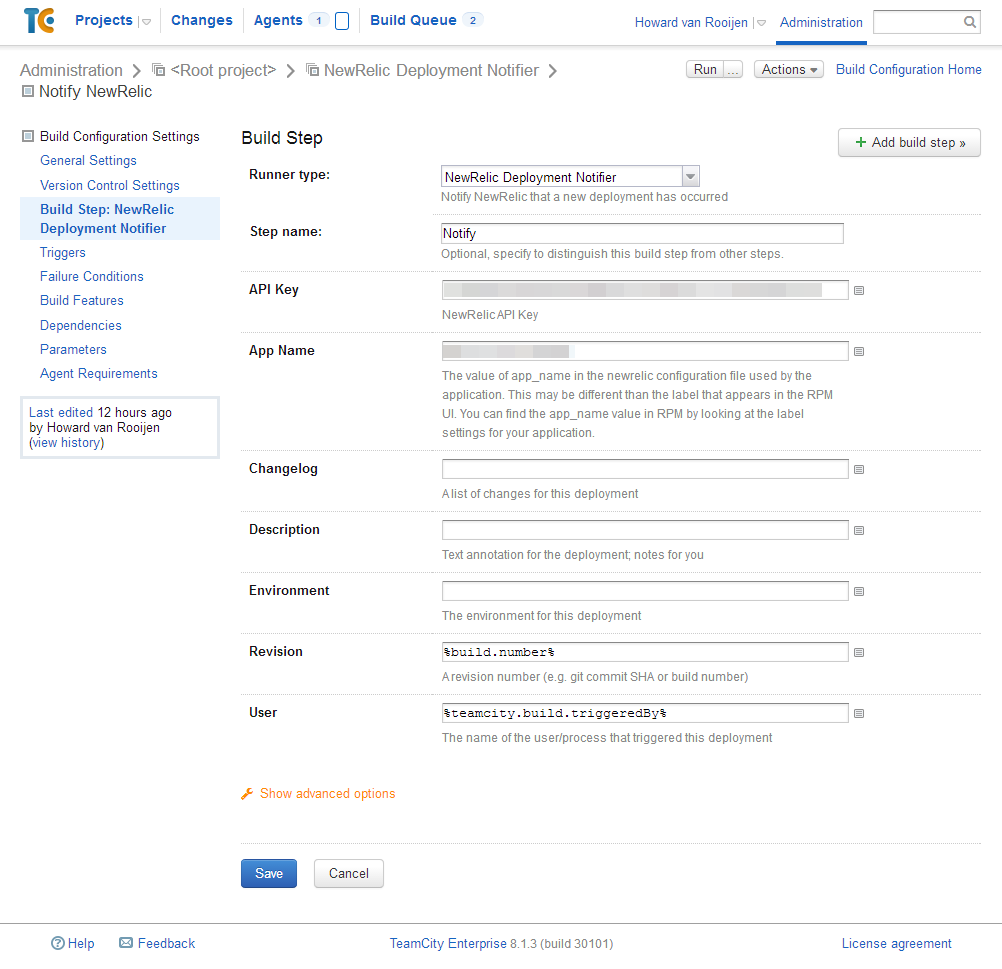1002x969 pixels.
Task: Click the Agents count badge 1
Action: click(x=318, y=20)
